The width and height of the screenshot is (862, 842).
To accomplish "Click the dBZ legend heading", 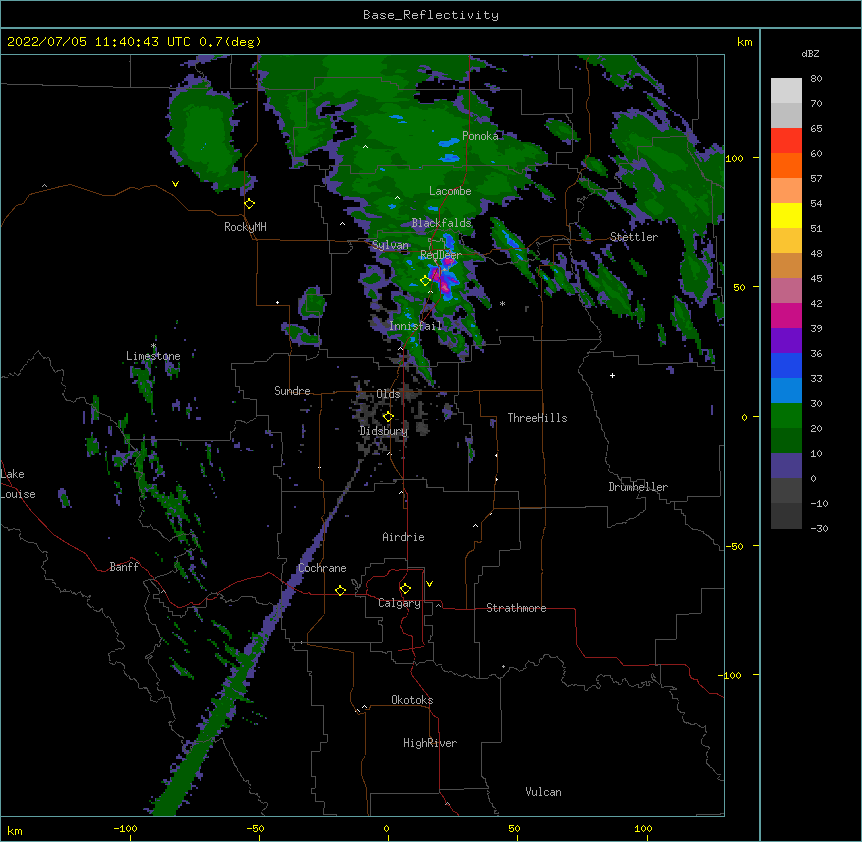I will pos(810,54).
